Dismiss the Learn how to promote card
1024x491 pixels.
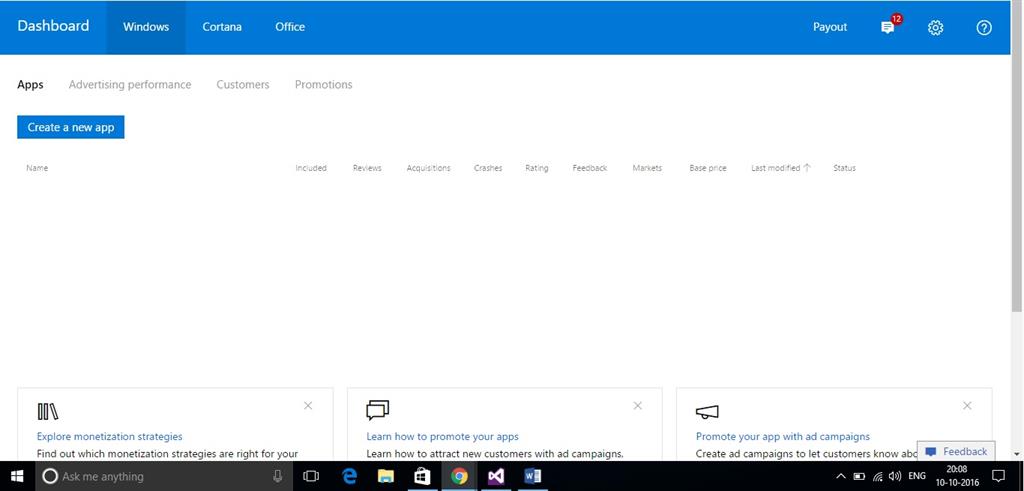click(x=637, y=405)
